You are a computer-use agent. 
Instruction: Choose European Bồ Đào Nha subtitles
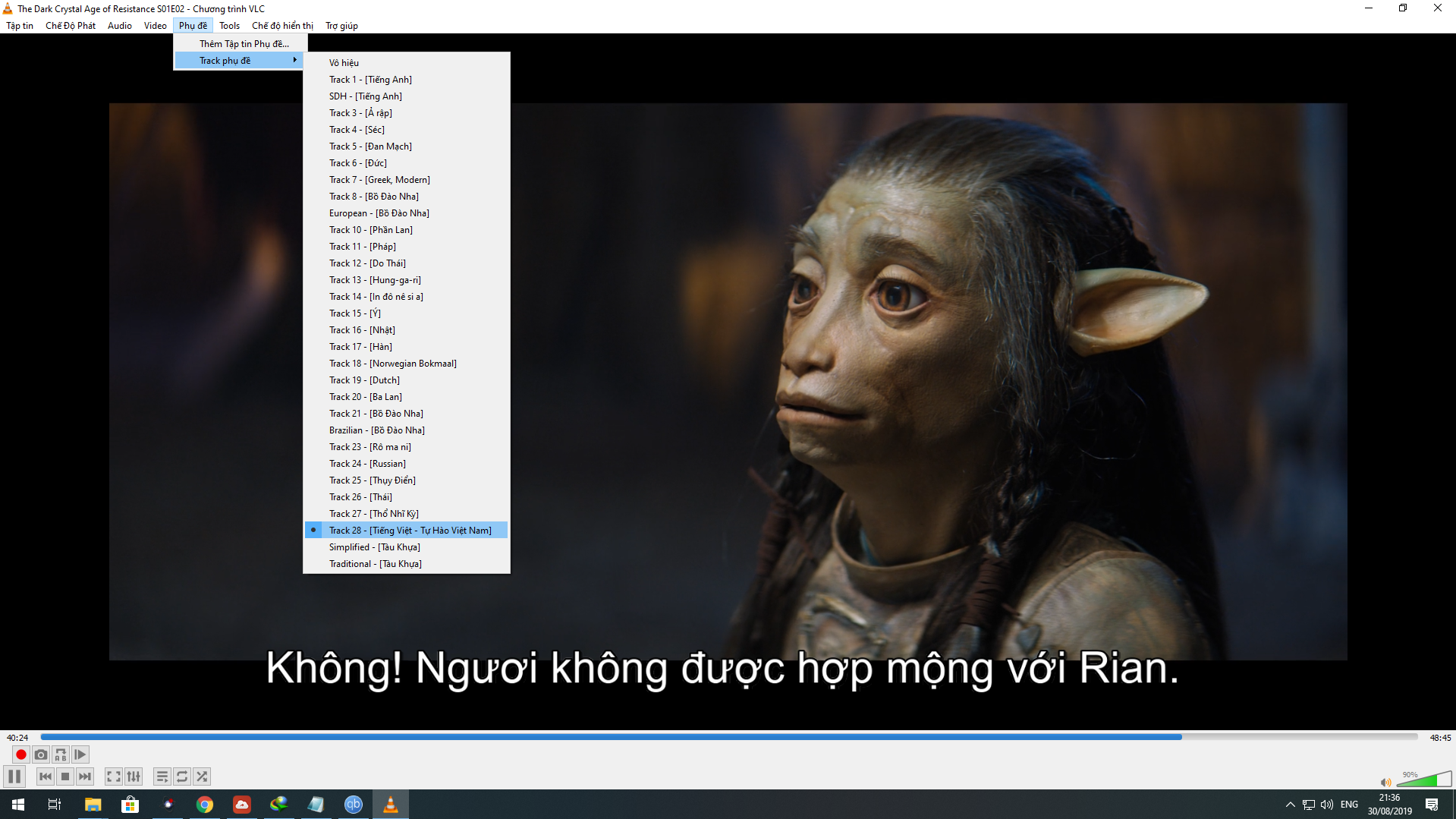click(407, 213)
